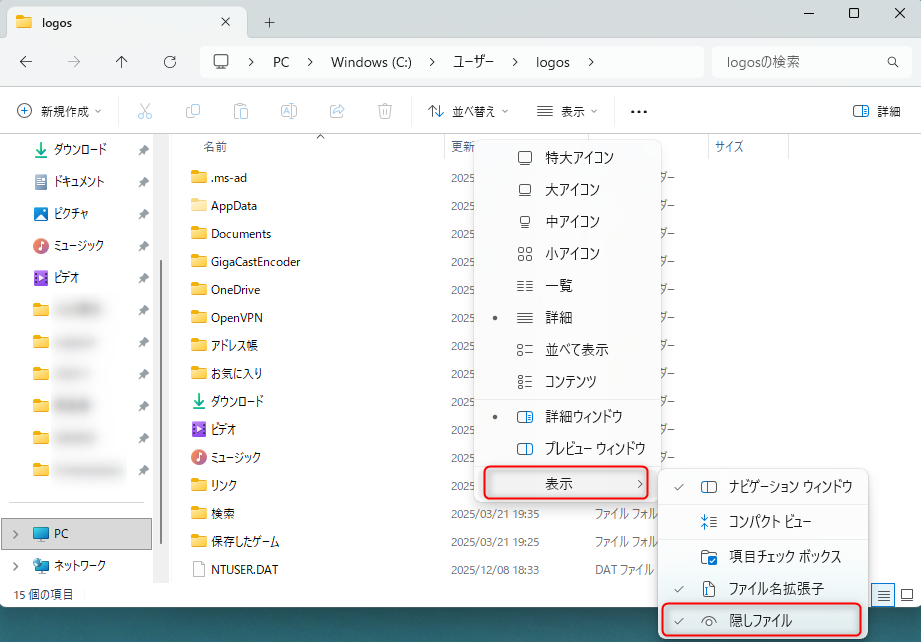Open the 新規作成 dropdown
Screen dimensions: 921x642
[60, 111]
